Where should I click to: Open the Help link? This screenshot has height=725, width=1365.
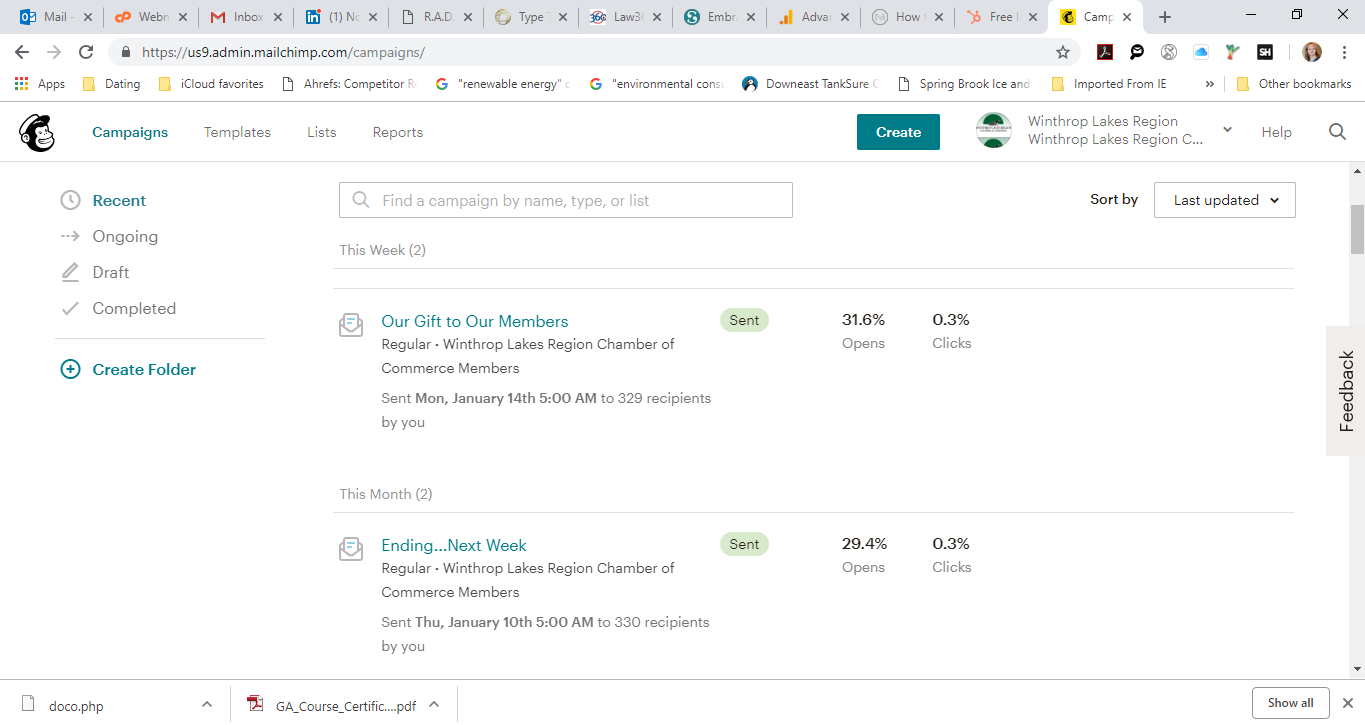coord(1276,132)
